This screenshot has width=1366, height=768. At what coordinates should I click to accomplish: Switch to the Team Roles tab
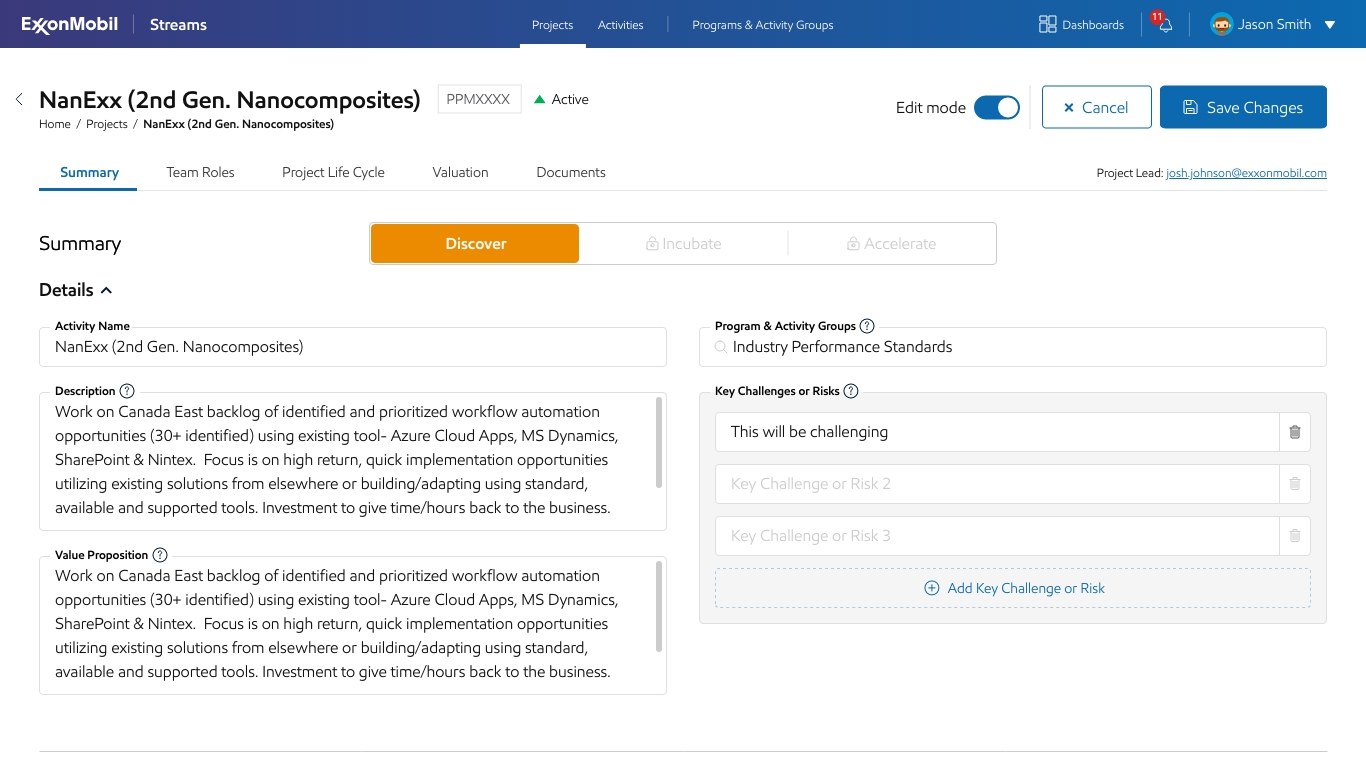(200, 172)
